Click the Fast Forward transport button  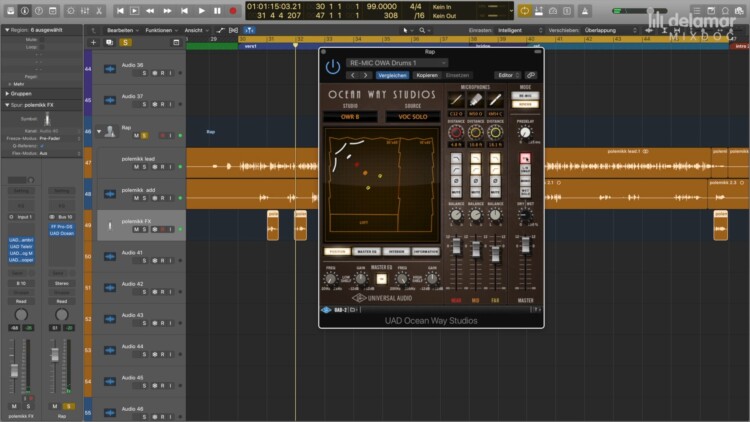(x=167, y=11)
